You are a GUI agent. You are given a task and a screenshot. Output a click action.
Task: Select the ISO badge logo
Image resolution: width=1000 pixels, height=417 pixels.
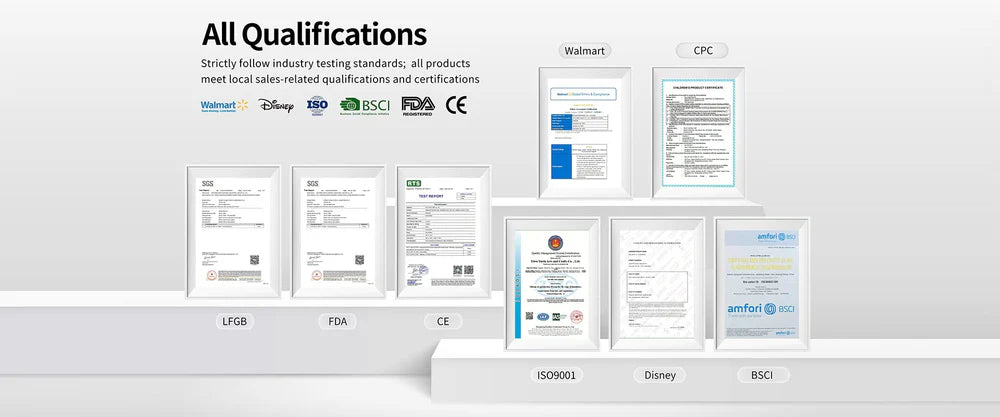(317, 105)
